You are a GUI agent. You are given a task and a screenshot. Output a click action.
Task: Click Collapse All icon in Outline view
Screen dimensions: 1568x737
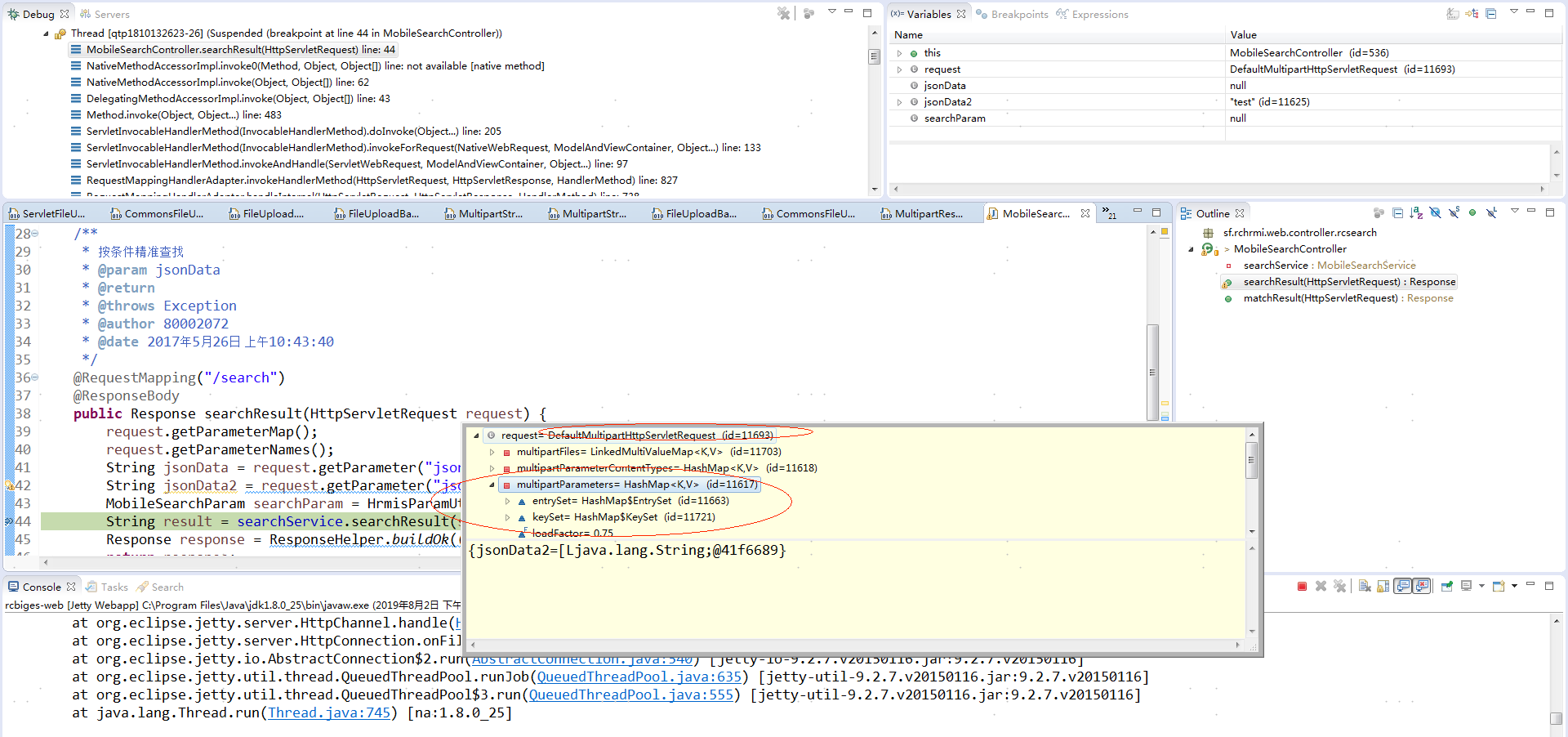1397,213
